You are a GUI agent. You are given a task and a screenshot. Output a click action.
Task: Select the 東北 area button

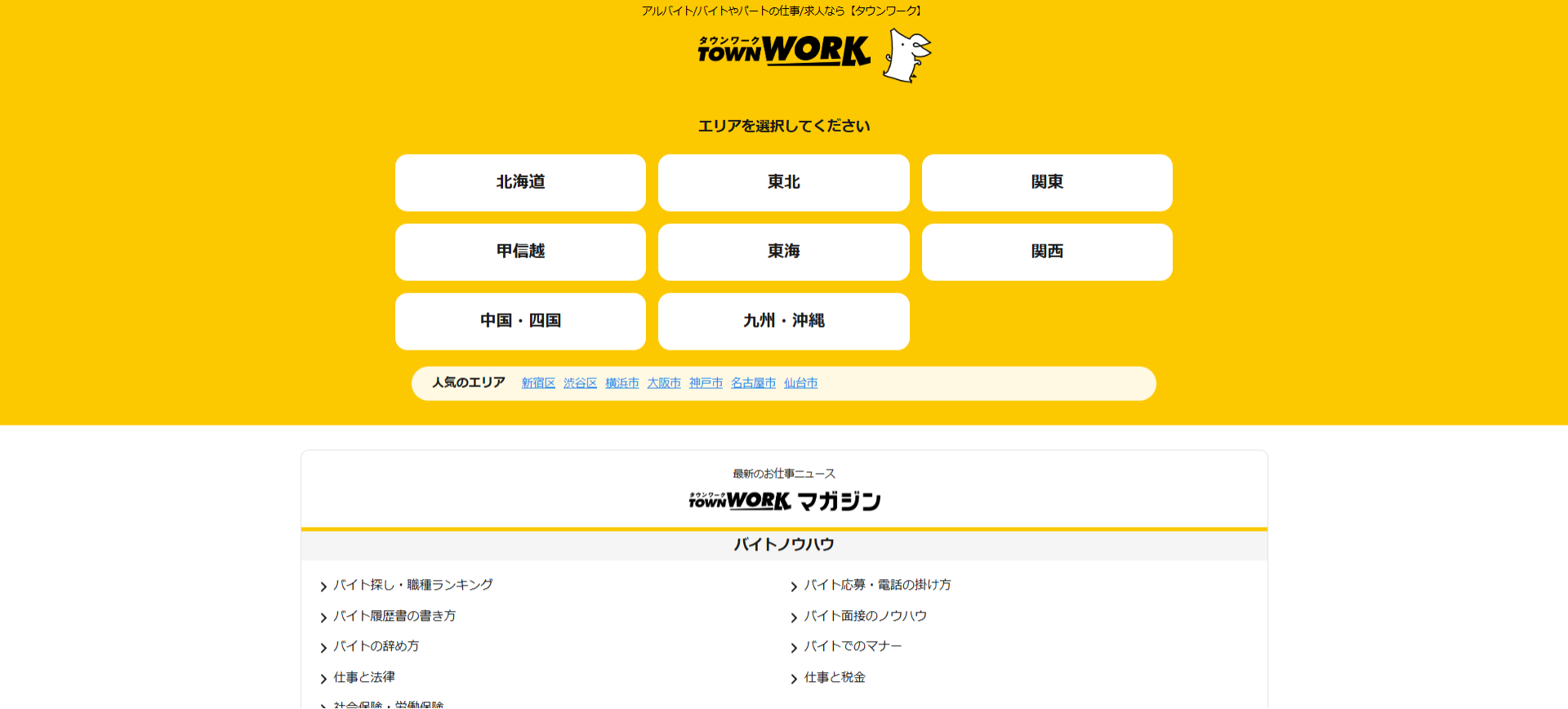coord(784,183)
